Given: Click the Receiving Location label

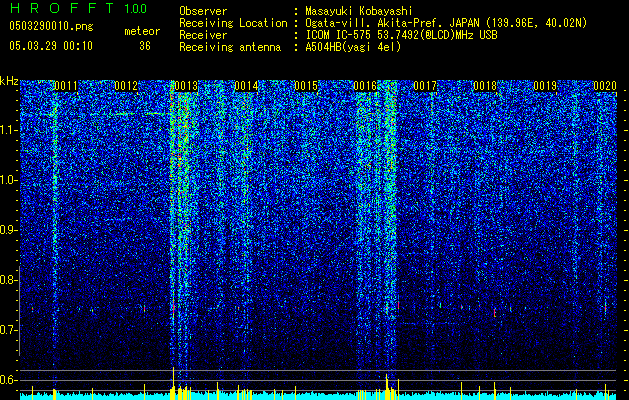Looking at the screenshot, I should coord(233,23).
